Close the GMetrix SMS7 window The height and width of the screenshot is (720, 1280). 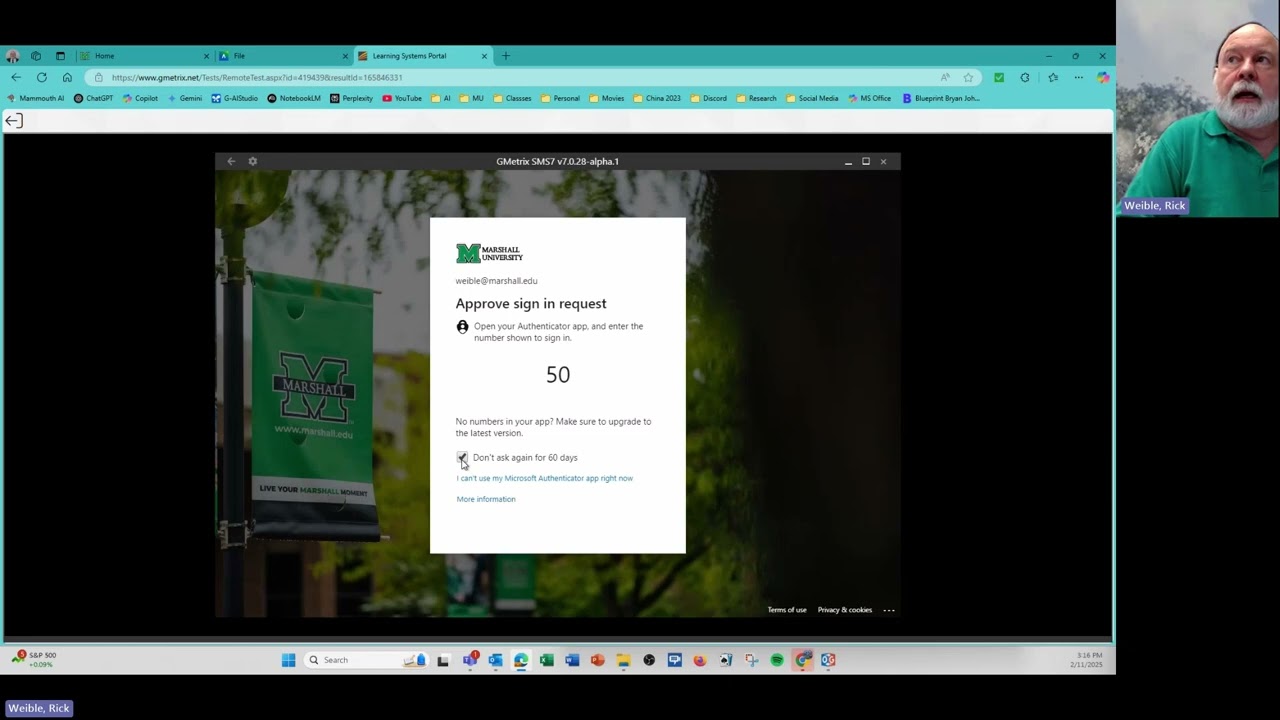point(883,161)
